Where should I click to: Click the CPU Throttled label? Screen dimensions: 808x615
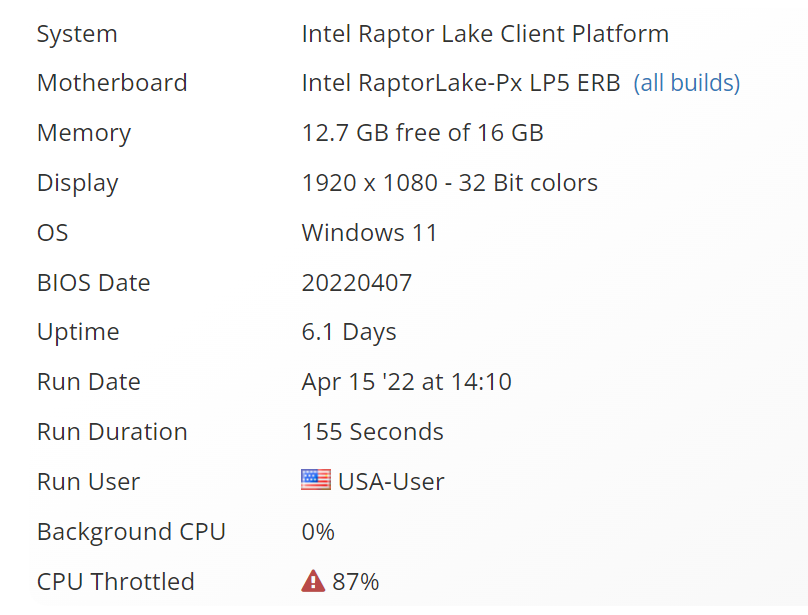tap(115, 582)
